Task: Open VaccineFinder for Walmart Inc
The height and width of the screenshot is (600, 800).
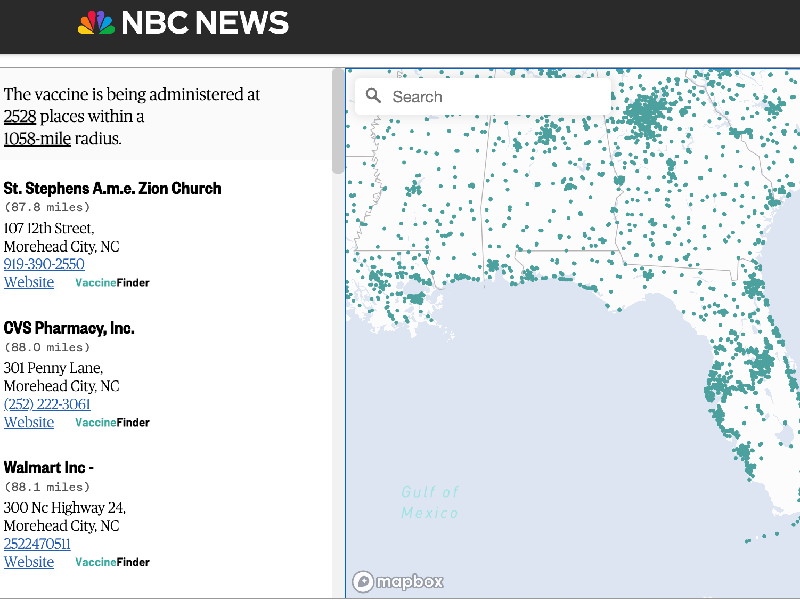Action: coord(112,562)
